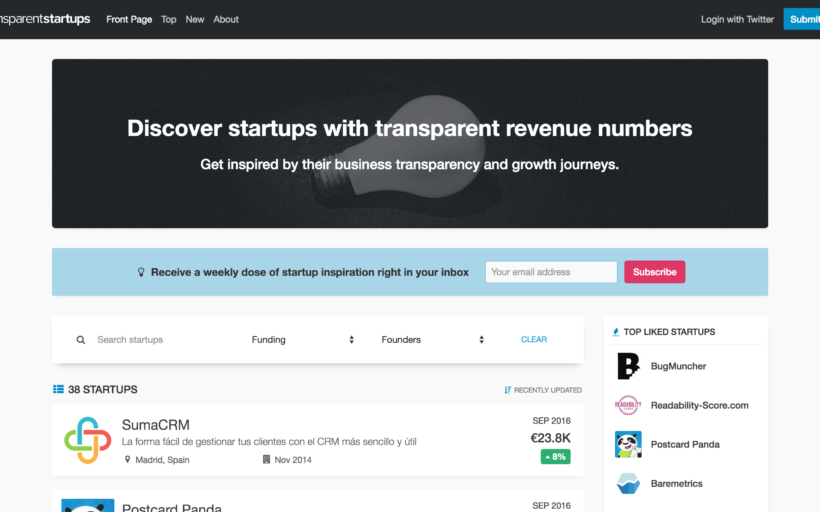820x512 pixels.
Task: Click the hero headline about transparent revenue
Action: tap(409, 128)
